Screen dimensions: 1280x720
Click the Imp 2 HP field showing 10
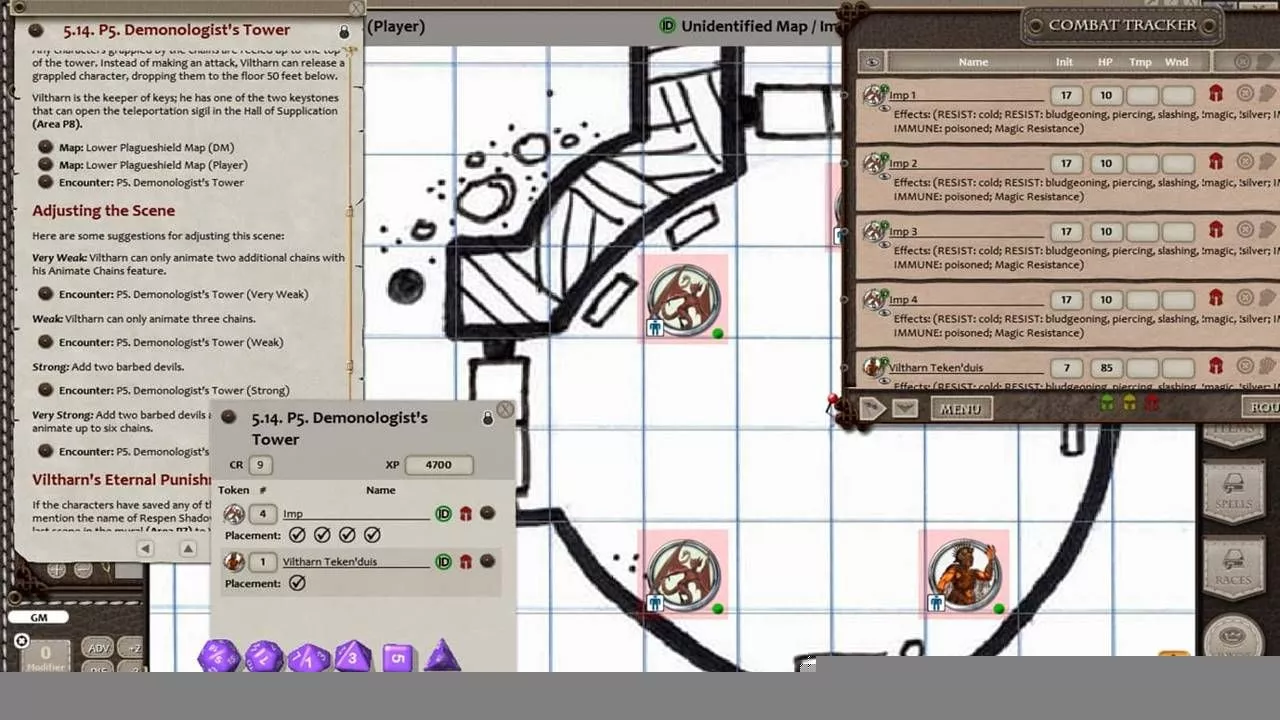click(x=1106, y=163)
